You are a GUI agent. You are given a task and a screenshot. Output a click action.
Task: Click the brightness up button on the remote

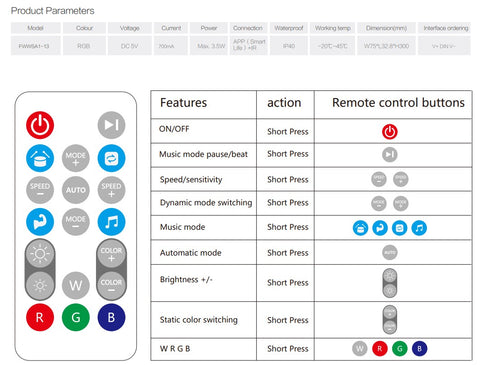click(40, 254)
